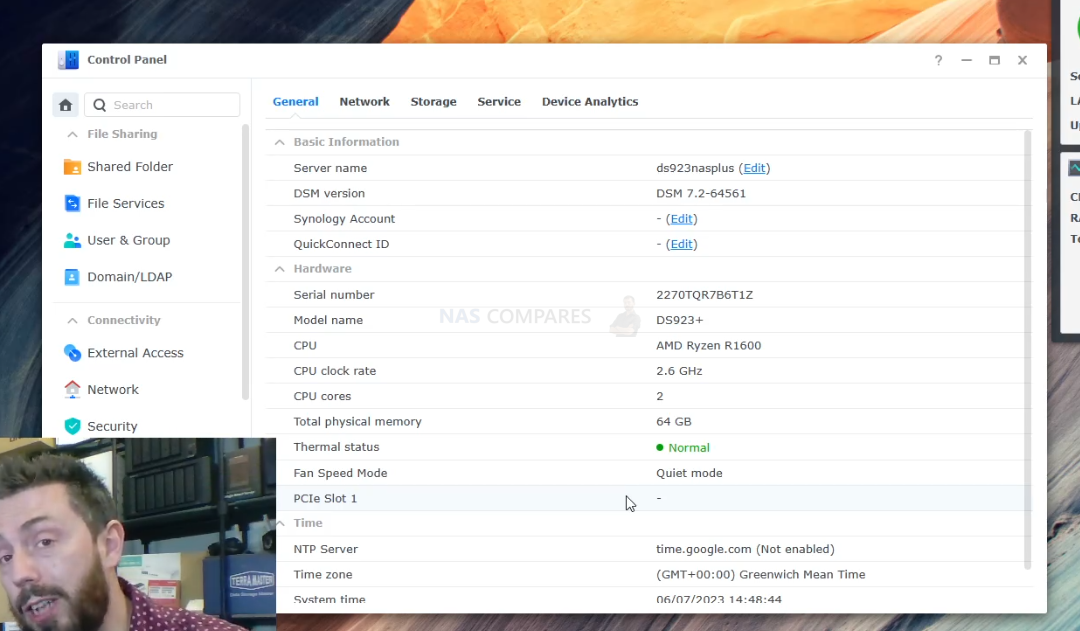Viewport: 1080px width, 631px height.
Task: Open the External Access icon
Action: pyautogui.click(x=72, y=353)
